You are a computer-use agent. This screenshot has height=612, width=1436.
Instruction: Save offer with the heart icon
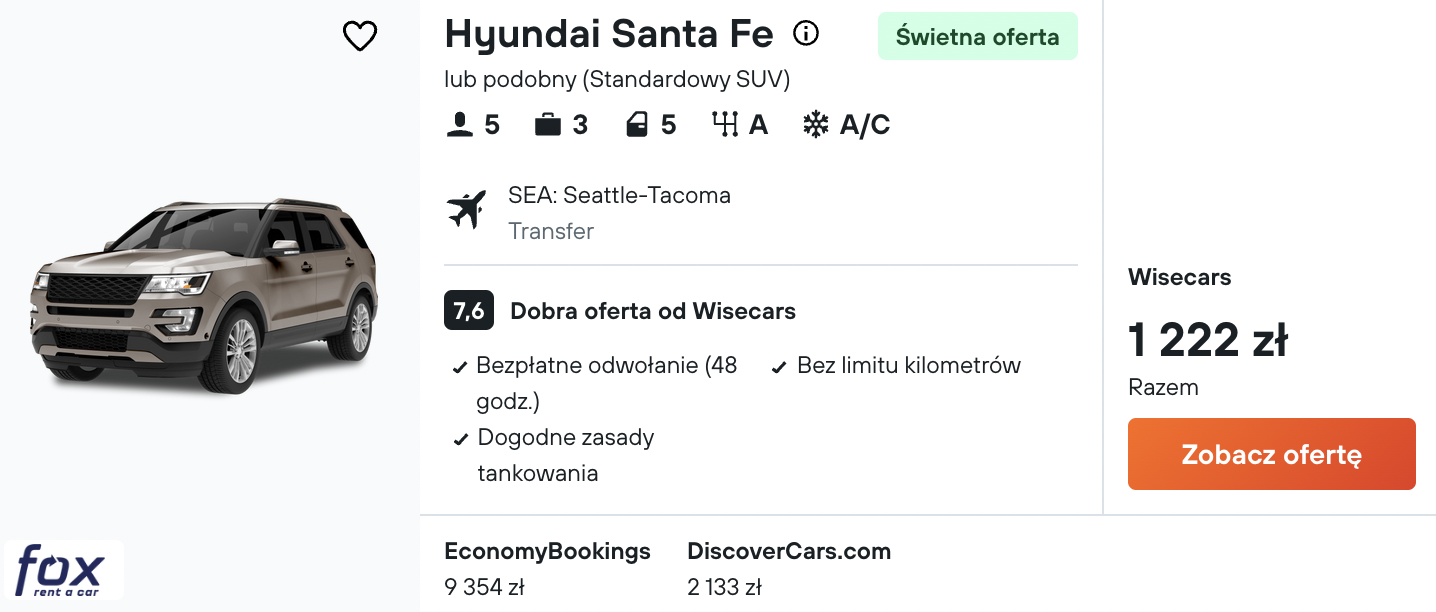[x=360, y=37]
